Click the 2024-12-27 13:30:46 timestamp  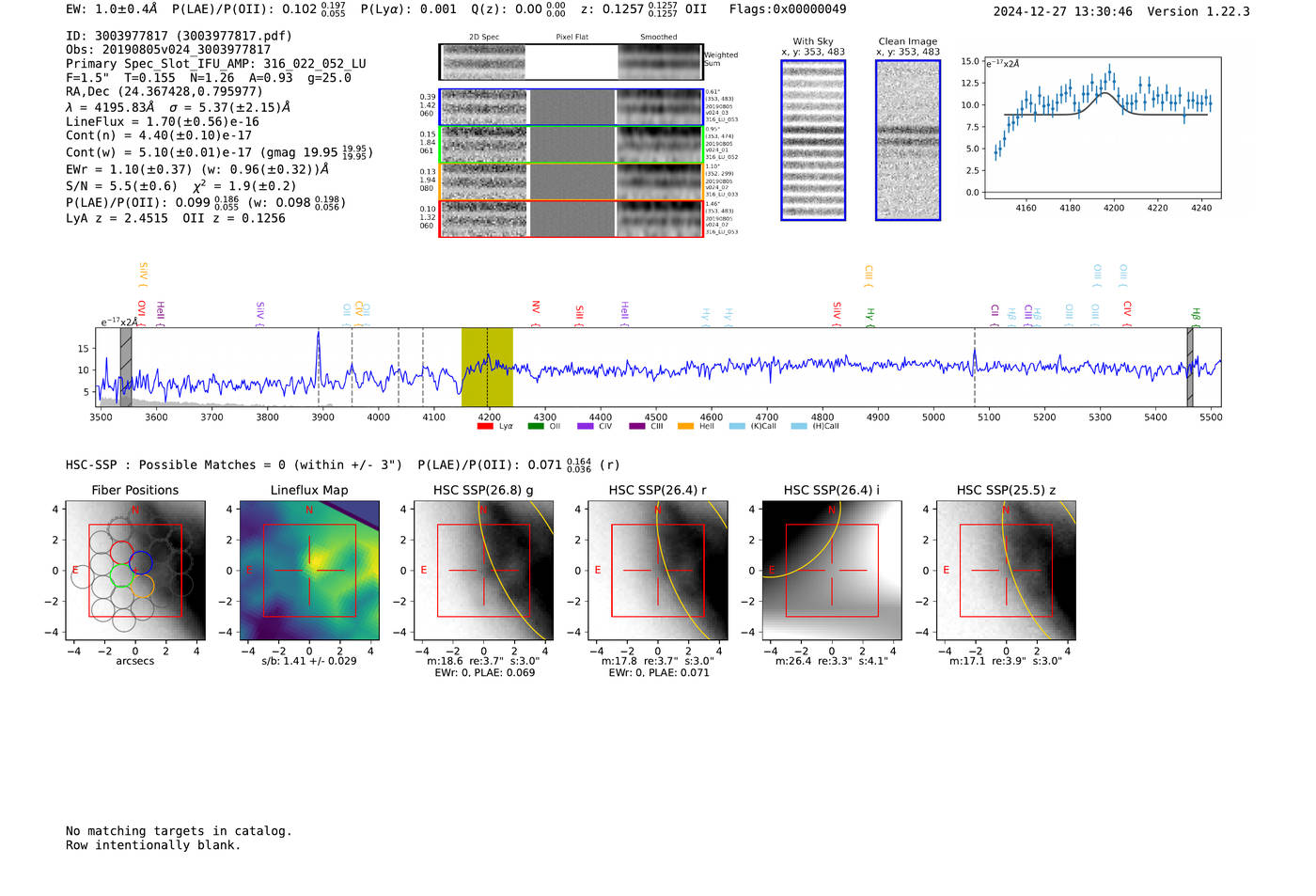click(1063, 11)
